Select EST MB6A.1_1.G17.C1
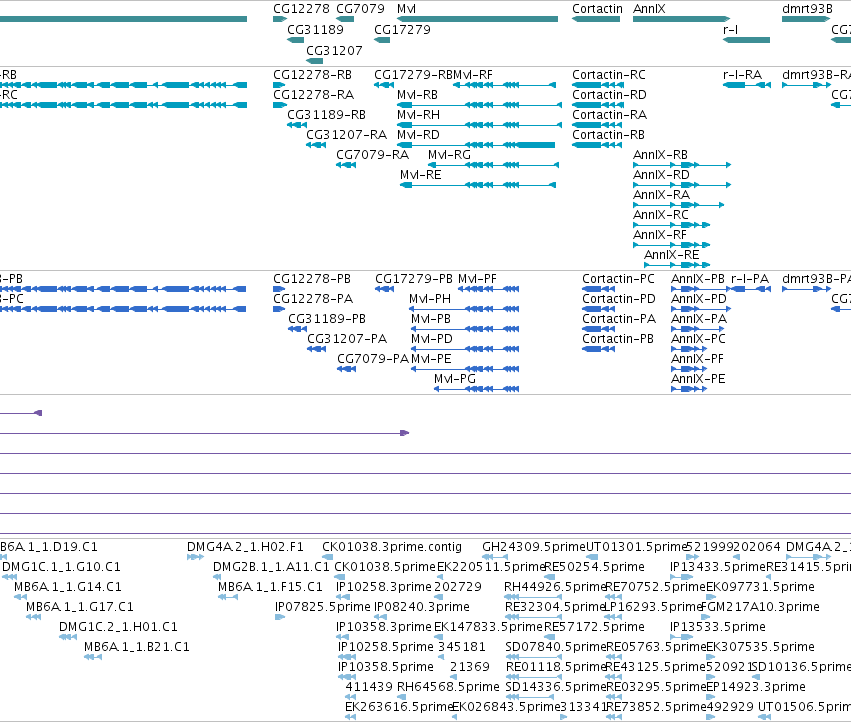This screenshot has width=851, height=722. click(80, 607)
